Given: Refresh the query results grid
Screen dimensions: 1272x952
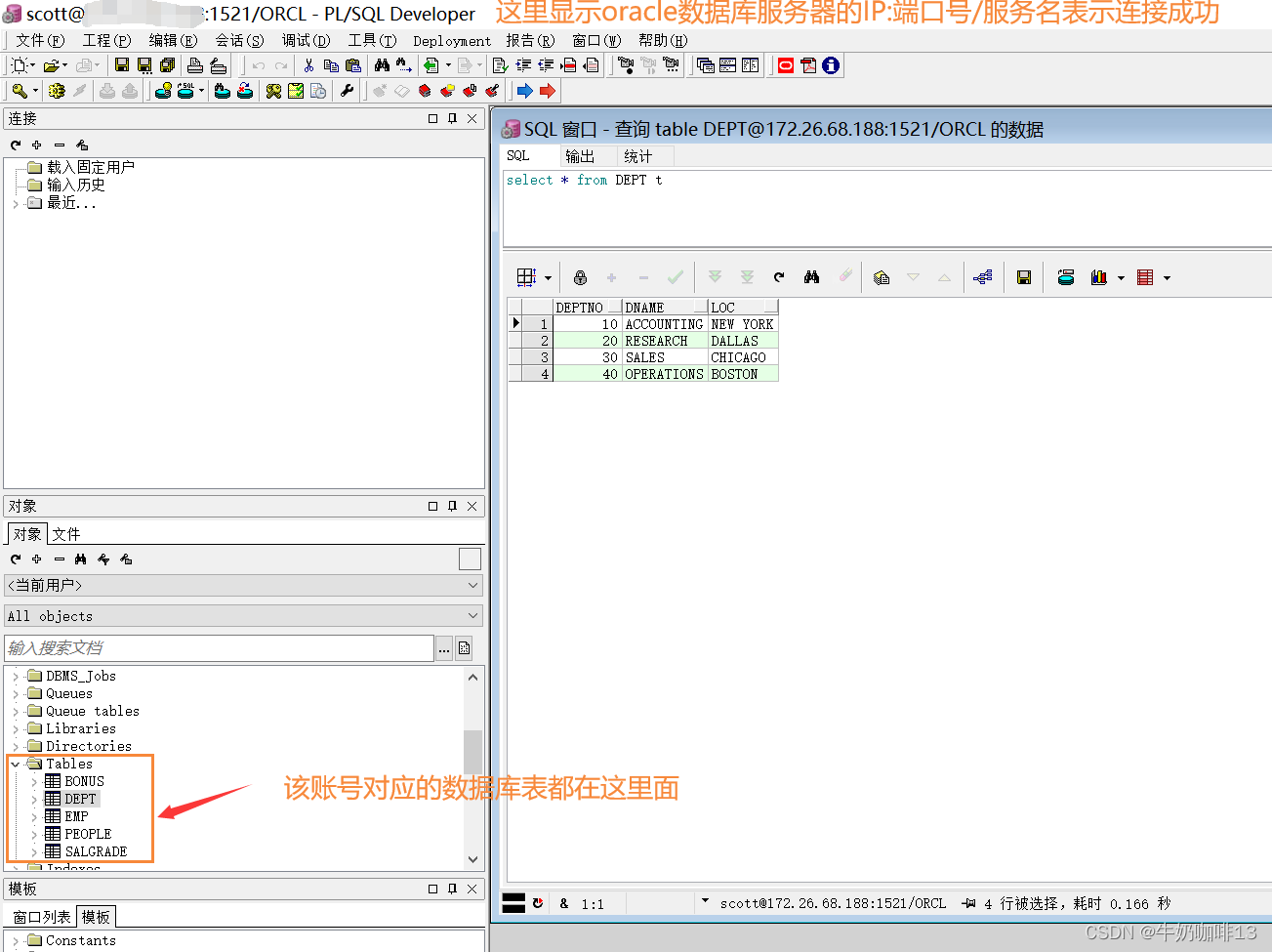Looking at the screenshot, I should point(778,277).
